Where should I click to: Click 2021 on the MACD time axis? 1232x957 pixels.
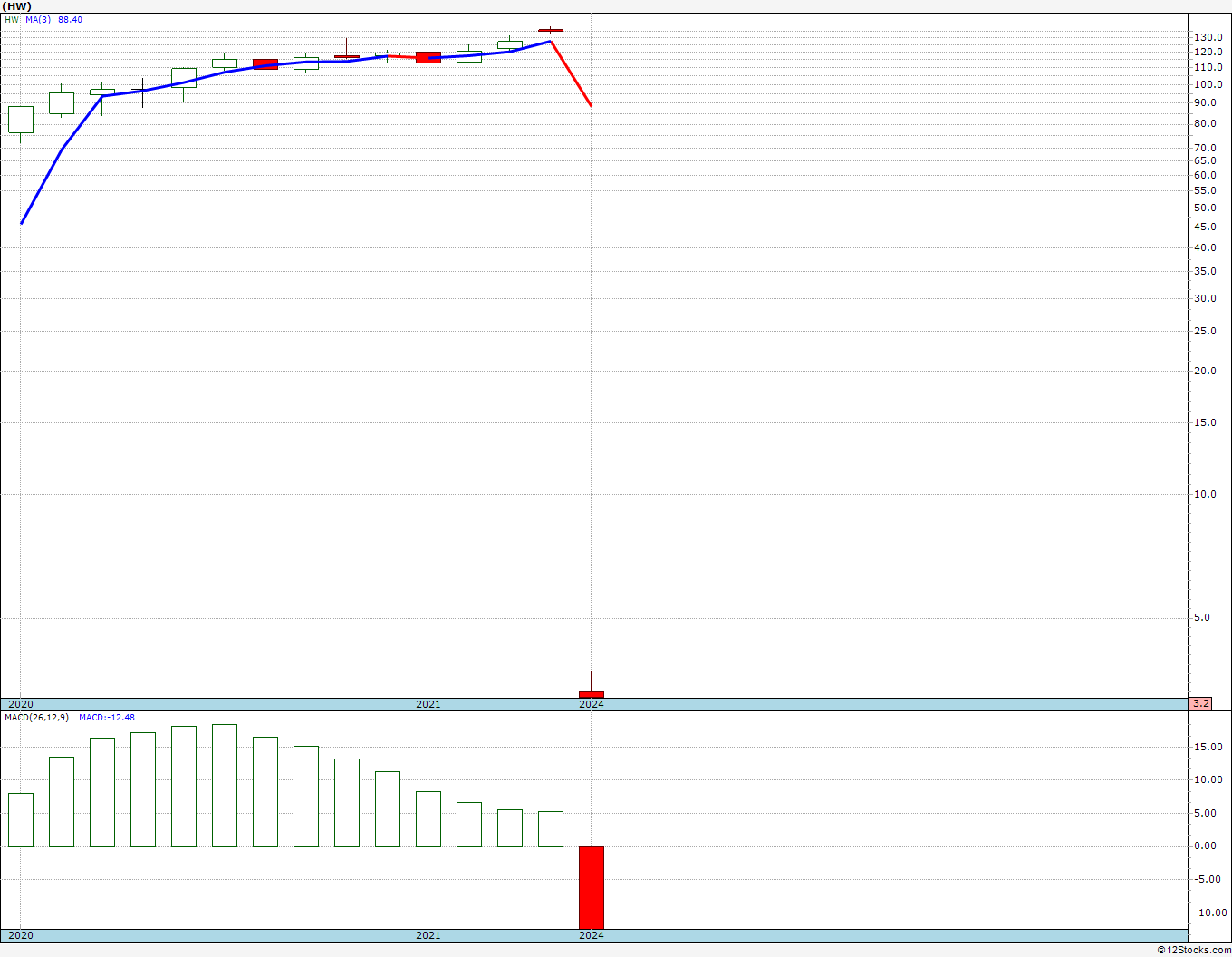pos(428,935)
